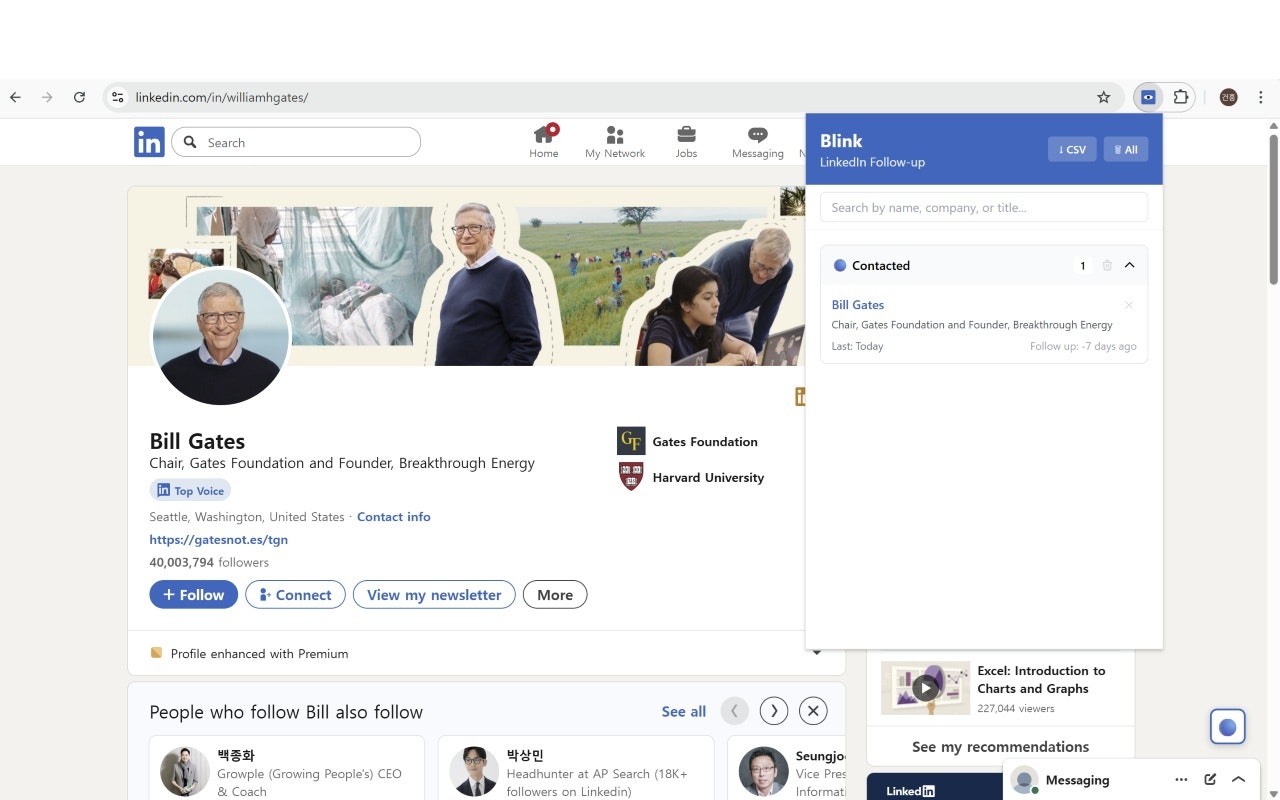This screenshot has height=800, width=1280.
Task: Open the gatesnot.es/tgn link
Action: (x=219, y=539)
